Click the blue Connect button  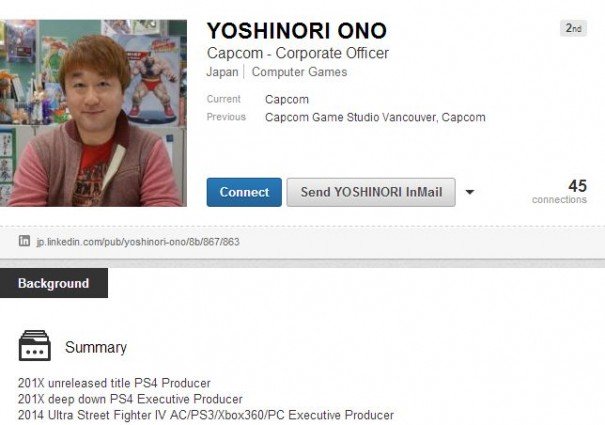(244, 192)
